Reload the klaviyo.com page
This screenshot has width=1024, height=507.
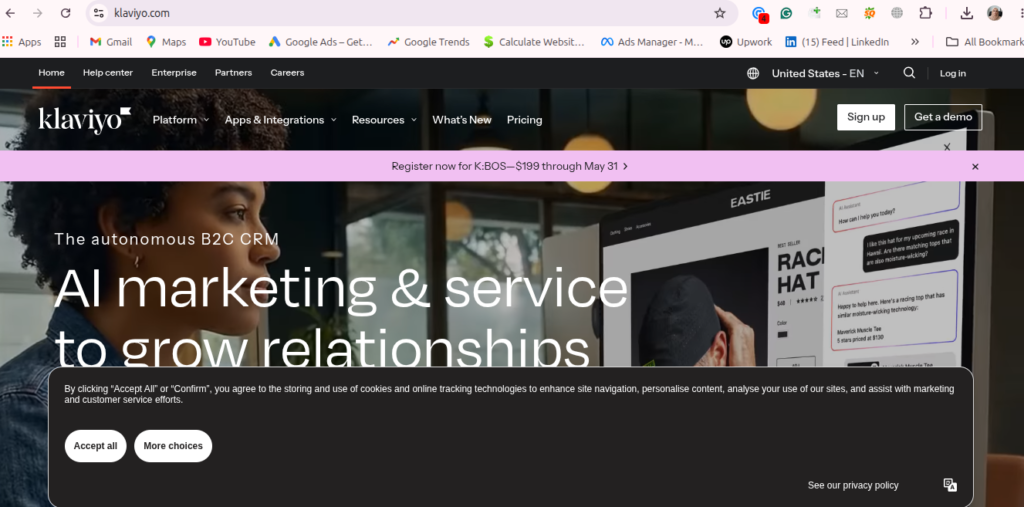coord(65,13)
